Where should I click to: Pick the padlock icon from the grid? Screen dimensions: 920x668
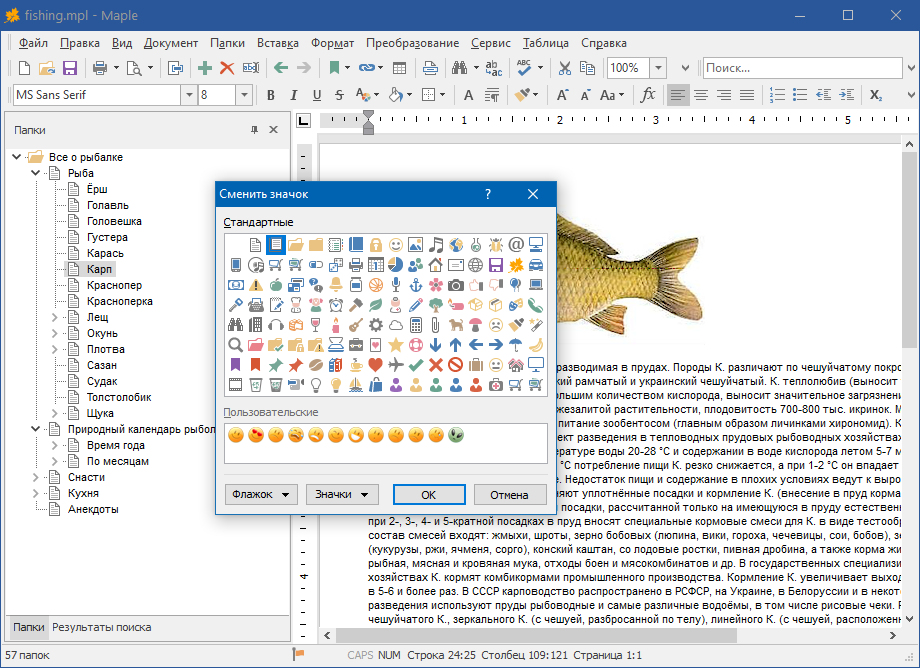pos(376,245)
